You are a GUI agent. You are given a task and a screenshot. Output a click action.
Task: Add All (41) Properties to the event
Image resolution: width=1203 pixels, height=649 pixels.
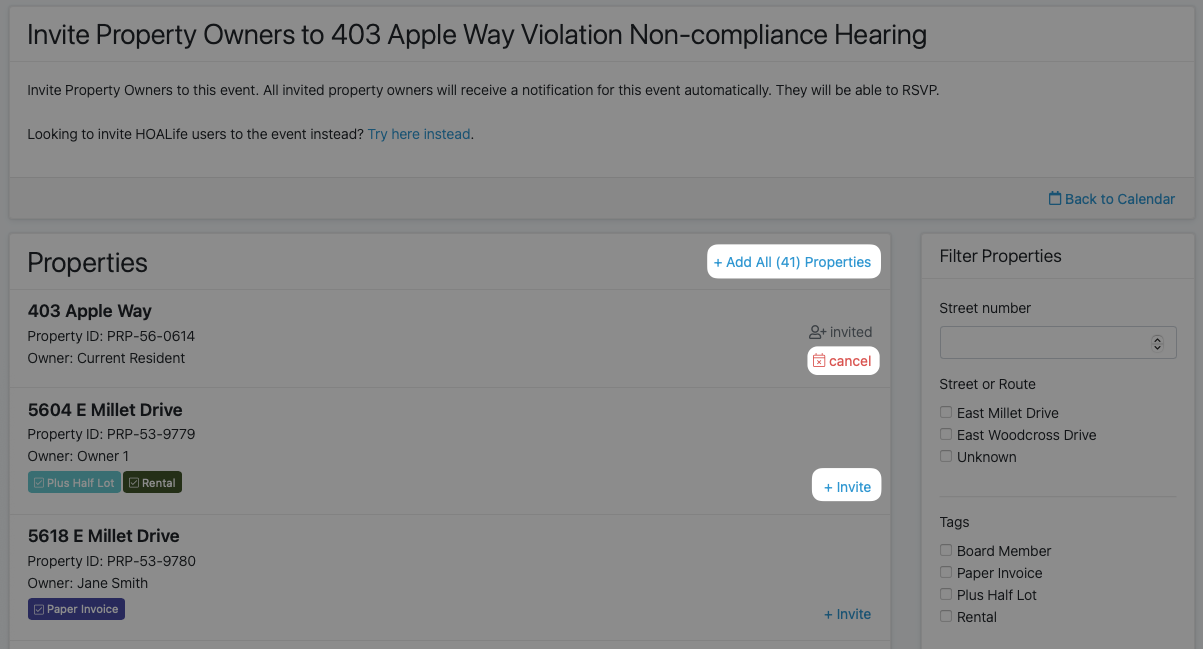click(793, 262)
